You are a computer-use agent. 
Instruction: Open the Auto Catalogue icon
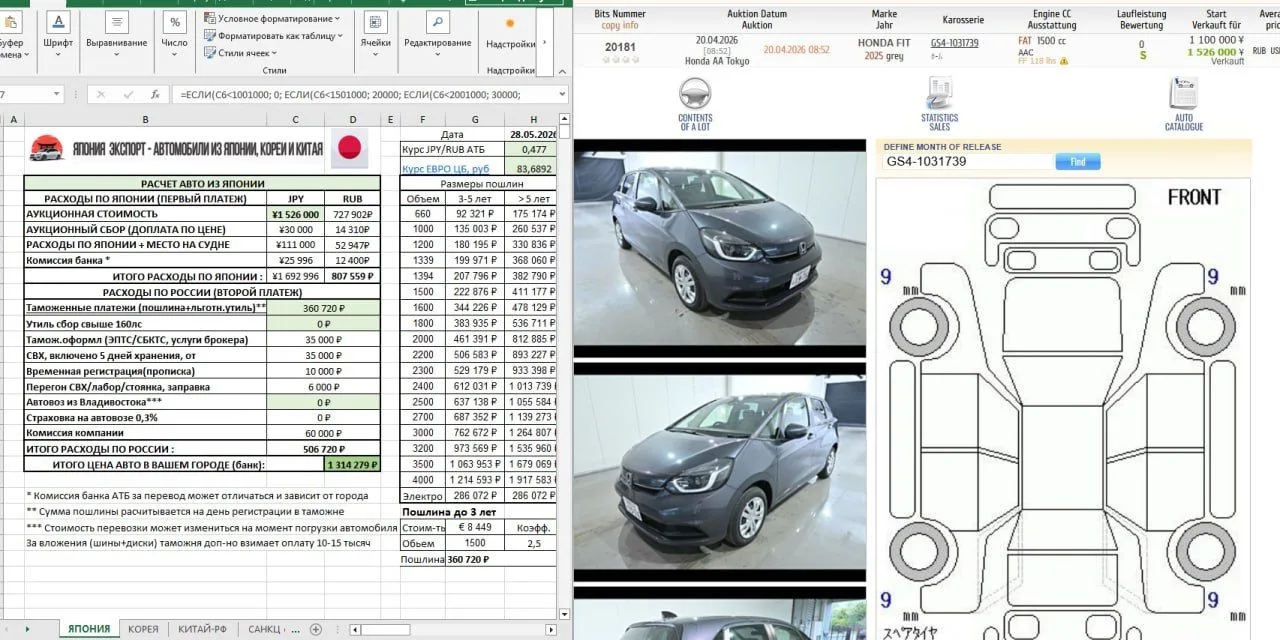tap(1184, 95)
